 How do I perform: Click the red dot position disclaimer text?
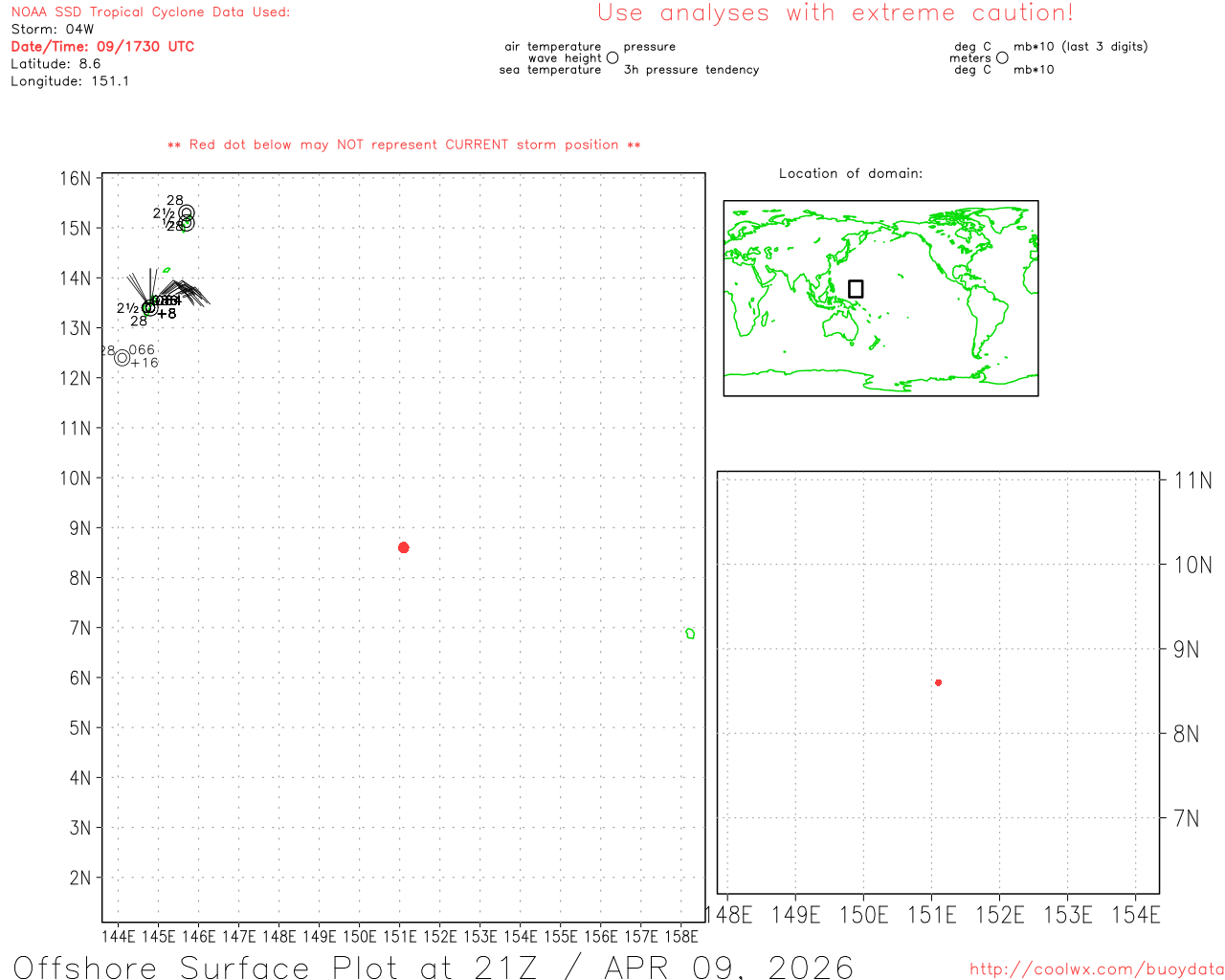404,145
